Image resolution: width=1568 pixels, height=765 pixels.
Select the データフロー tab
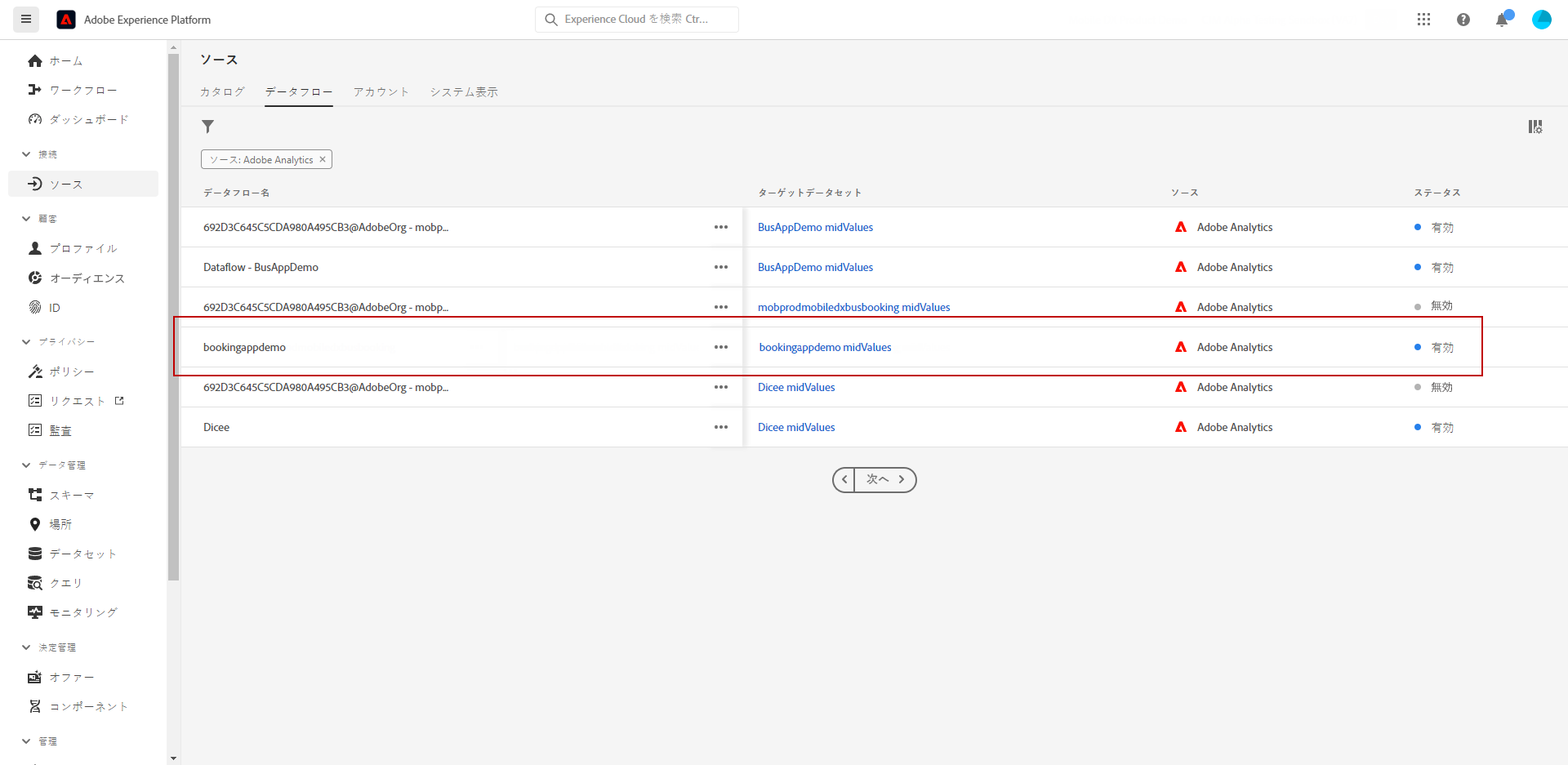pos(299,91)
